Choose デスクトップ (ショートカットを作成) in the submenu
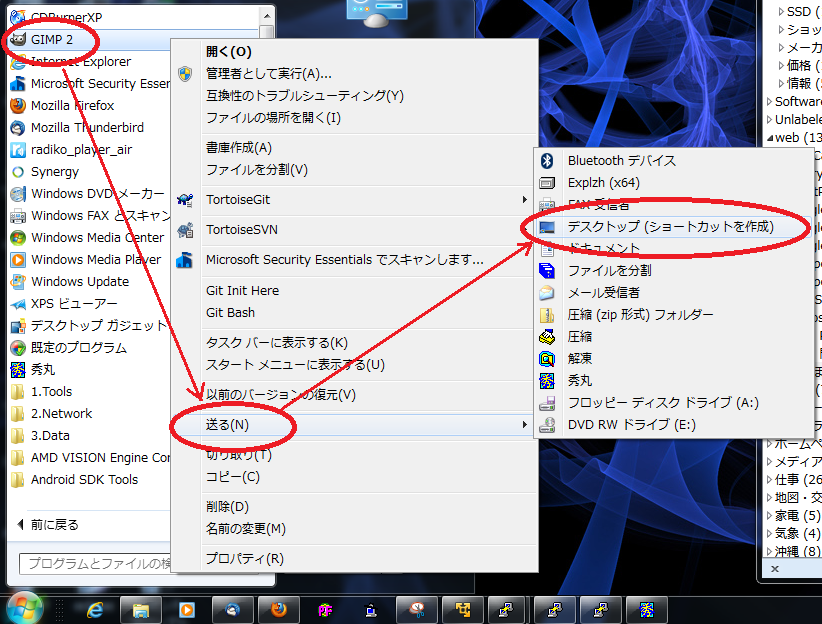Screen dimensions: 822x624 tap(673, 227)
